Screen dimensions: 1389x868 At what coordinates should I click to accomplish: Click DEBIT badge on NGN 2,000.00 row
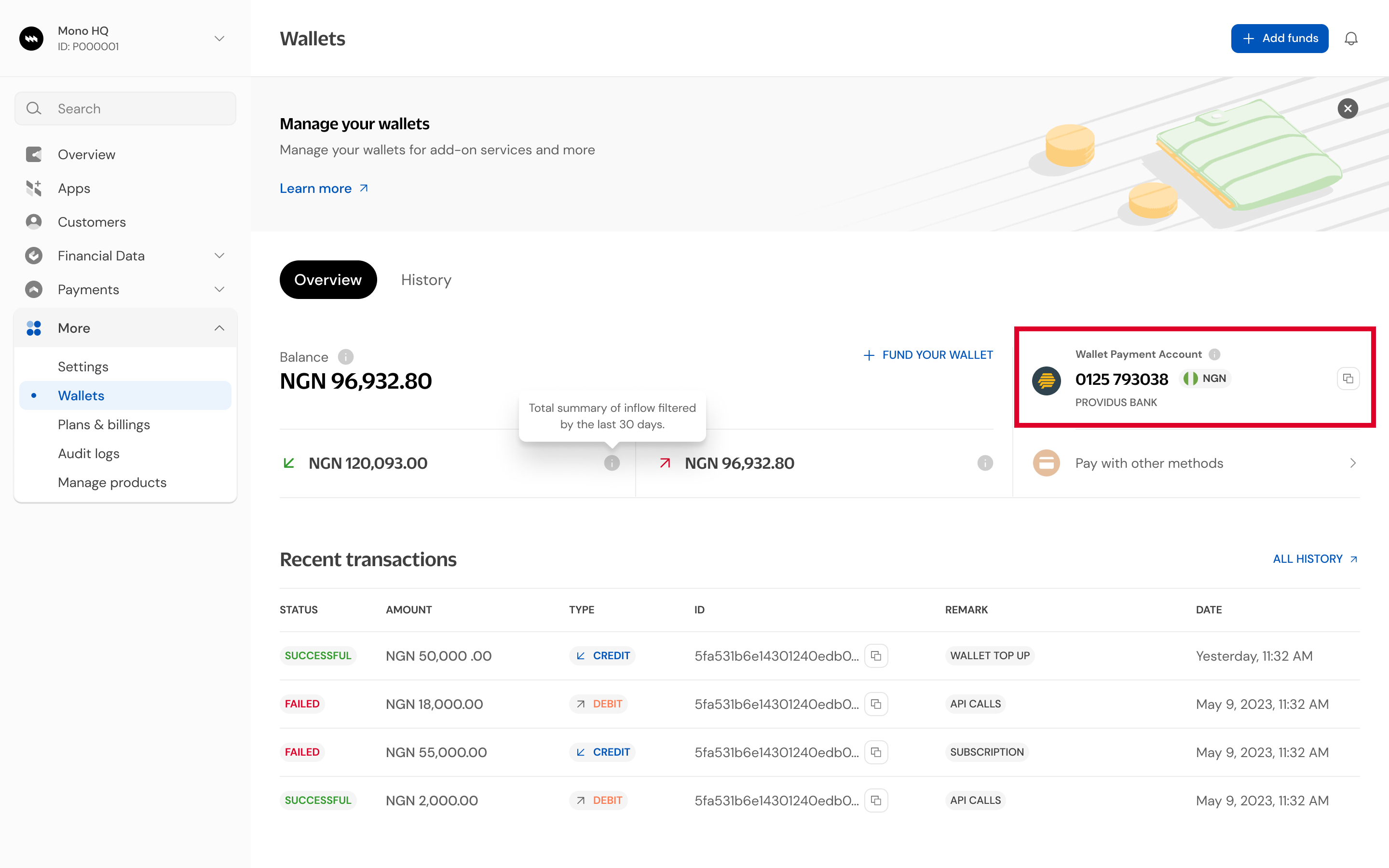tap(598, 800)
